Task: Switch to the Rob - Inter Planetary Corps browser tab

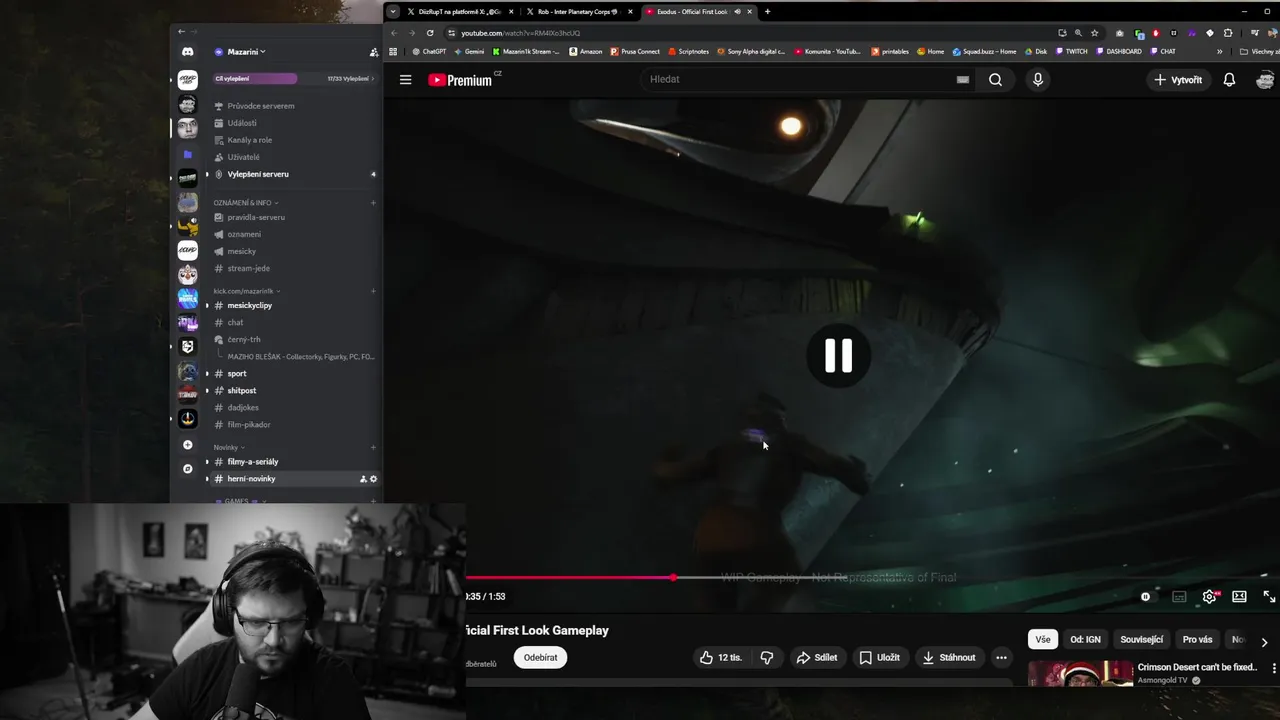Action: tap(578, 12)
